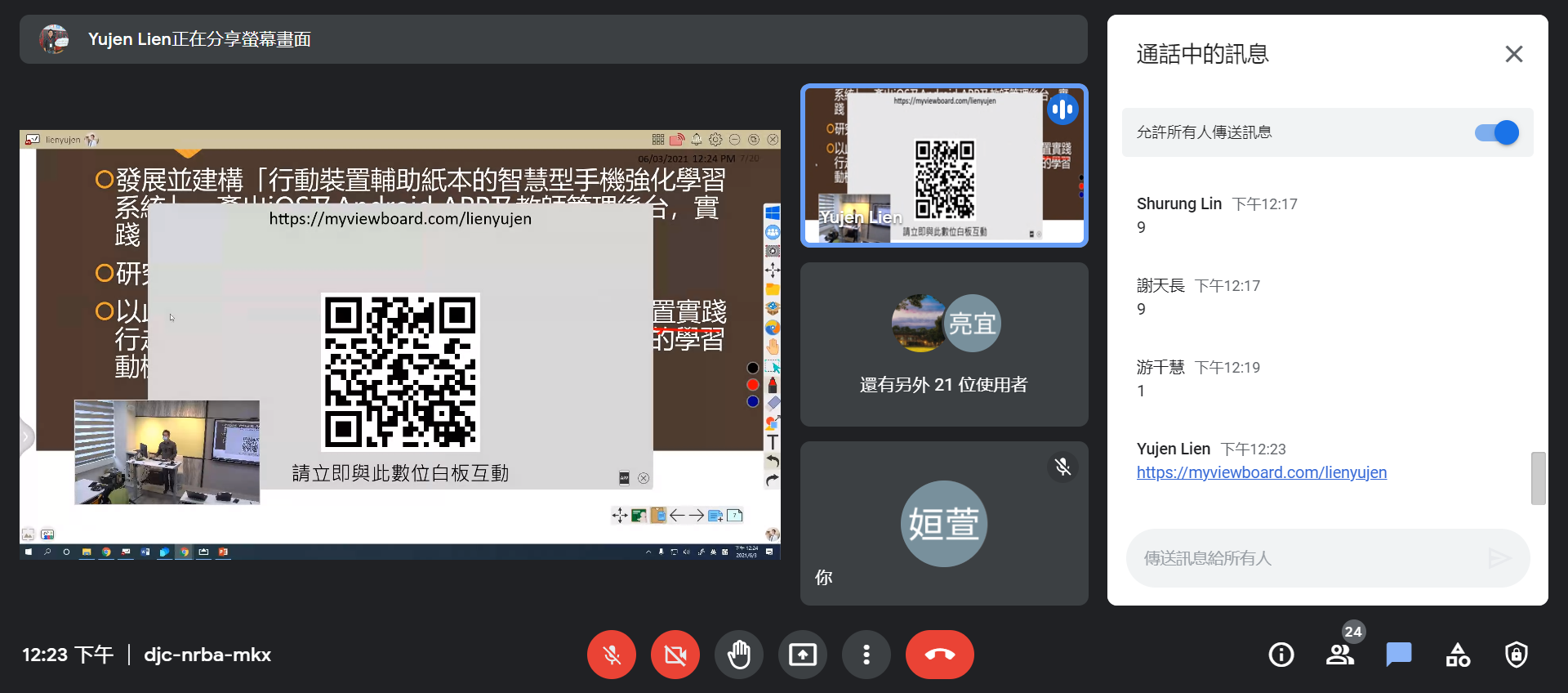Screen dimensions: 1568x693
Task: Click the undo arrow in whiteboard toolbar
Action: (773, 461)
